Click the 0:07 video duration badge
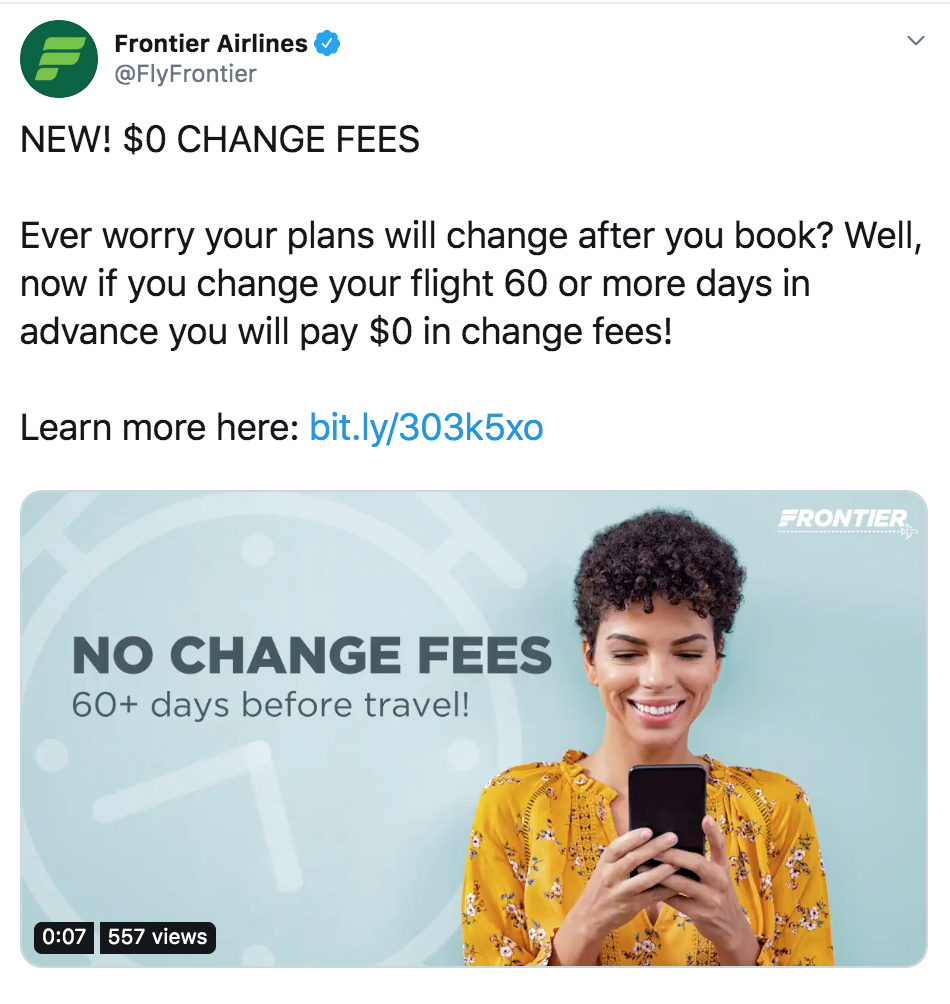 pyautogui.click(x=64, y=937)
